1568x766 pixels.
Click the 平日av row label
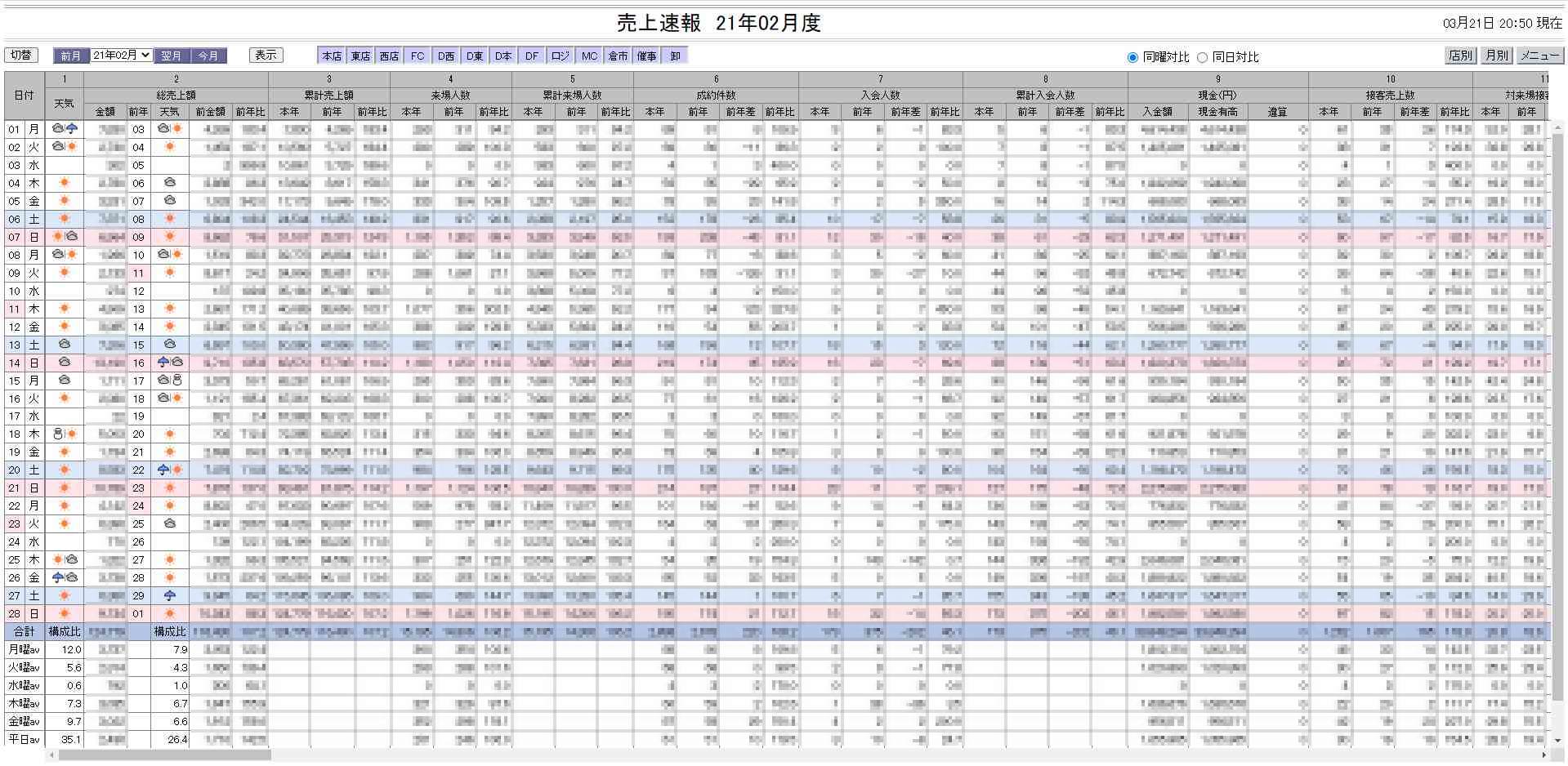point(25,739)
